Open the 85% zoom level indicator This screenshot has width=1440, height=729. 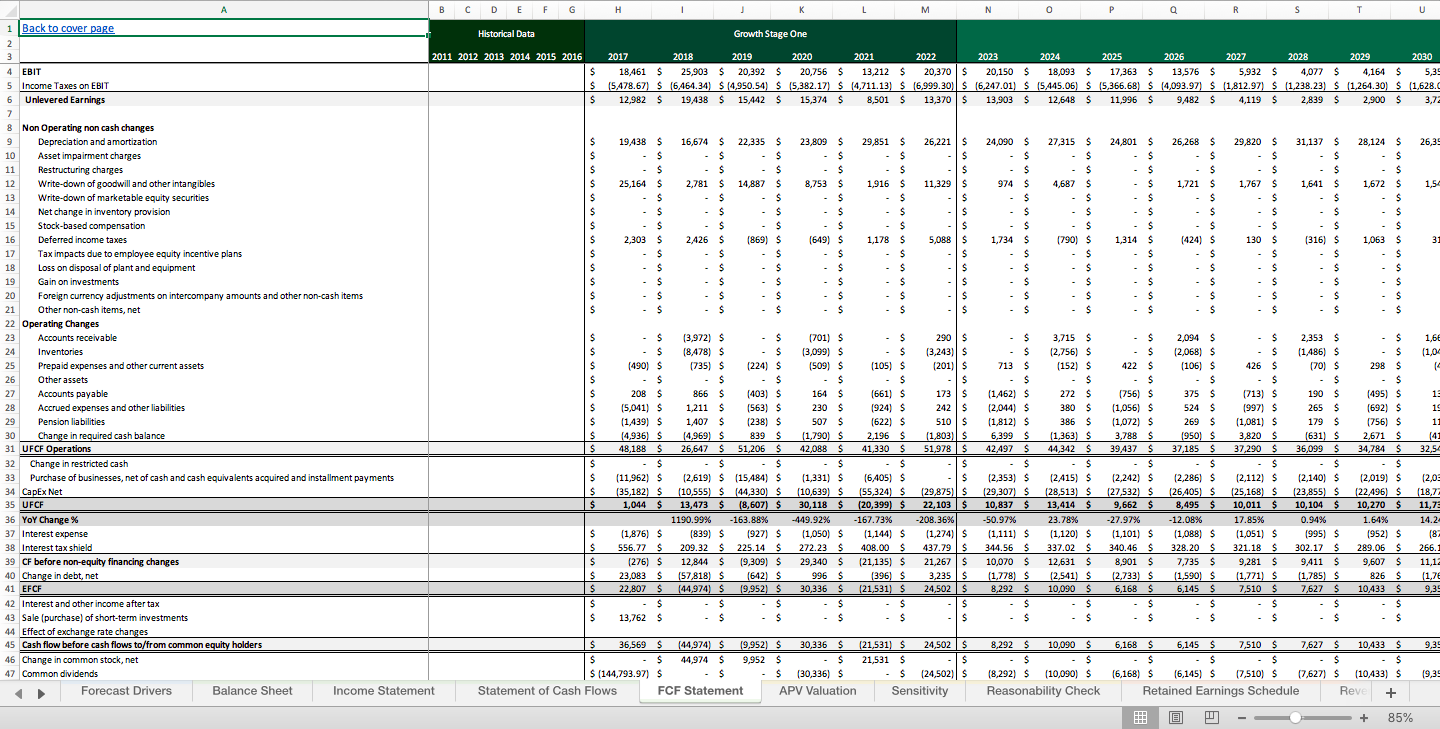tap(1400, 718)
